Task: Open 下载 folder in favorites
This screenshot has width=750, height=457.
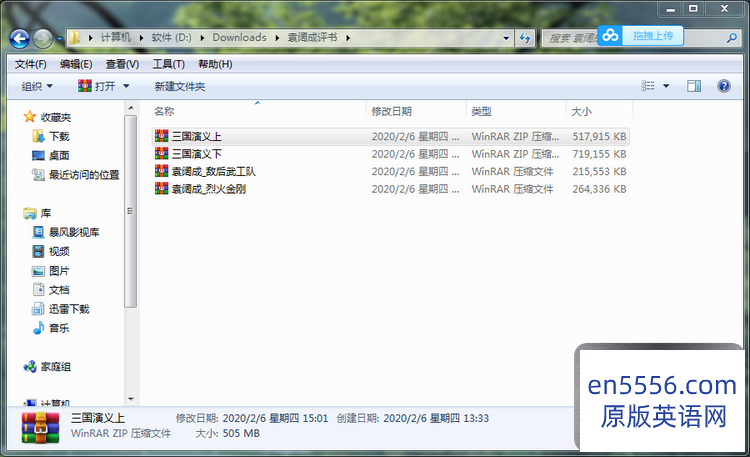Action: [59, 136]
